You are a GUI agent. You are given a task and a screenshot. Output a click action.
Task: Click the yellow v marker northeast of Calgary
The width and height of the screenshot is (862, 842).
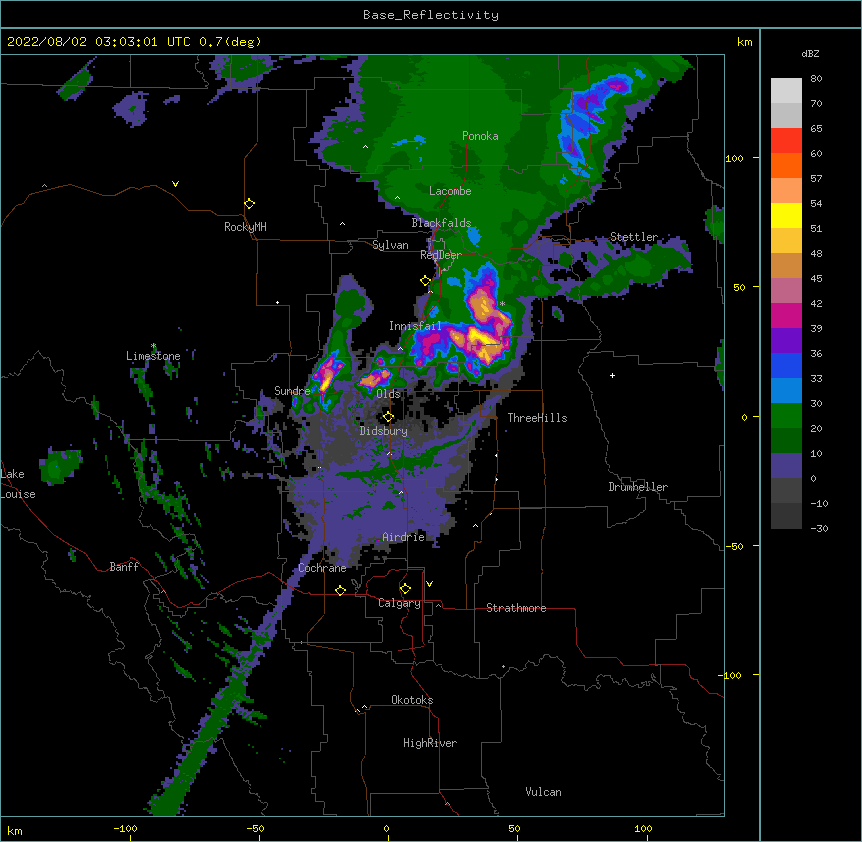point(429,584)
